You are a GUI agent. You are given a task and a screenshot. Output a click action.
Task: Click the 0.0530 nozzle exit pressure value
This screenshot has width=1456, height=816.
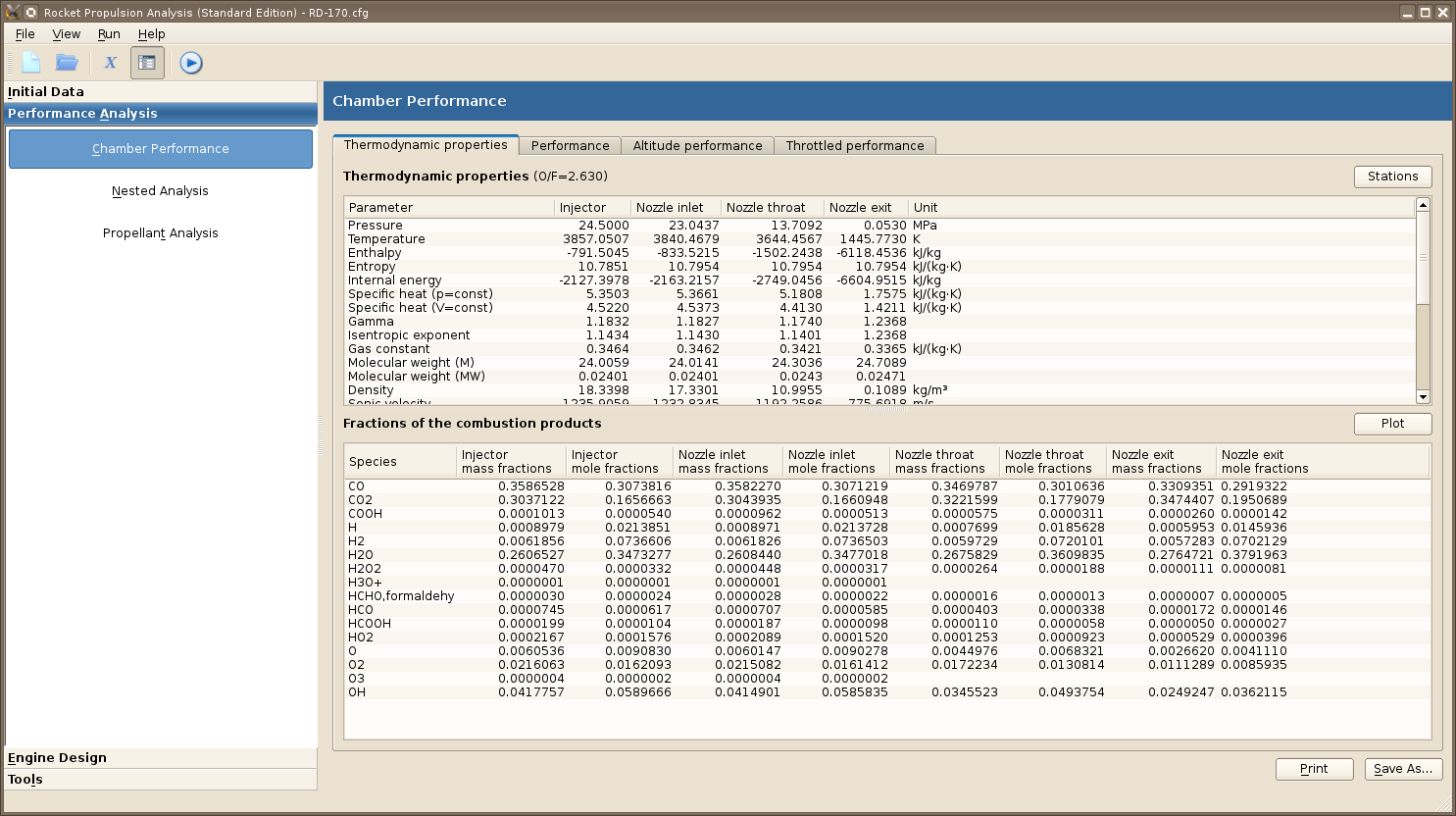tap(885, 226)
